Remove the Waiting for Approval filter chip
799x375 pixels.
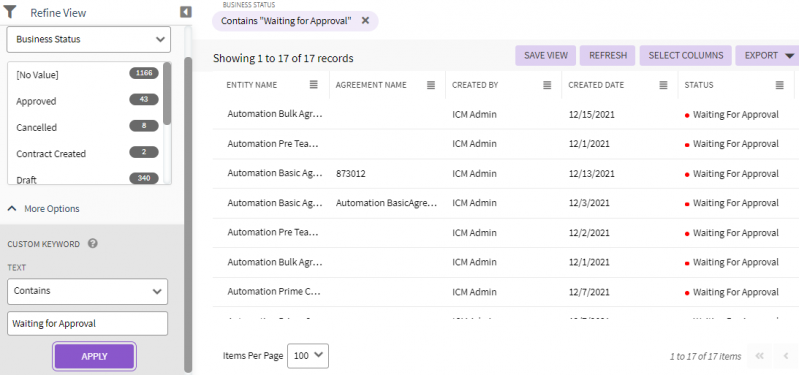pyautogui.click(x=365, y=21)
